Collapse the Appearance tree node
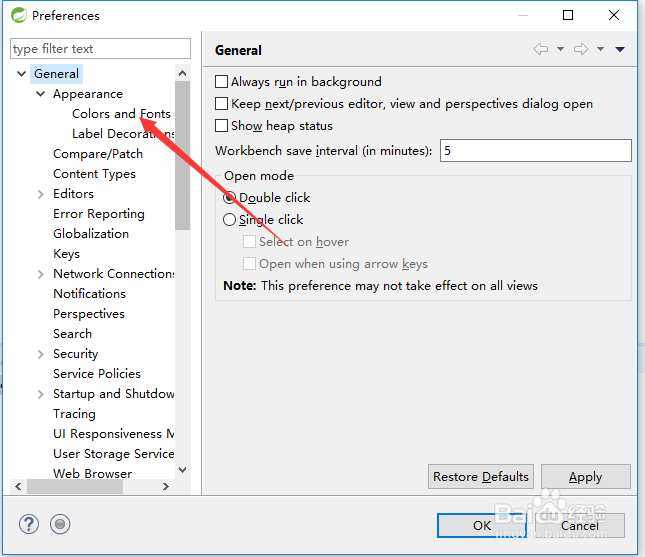The height and width of the screenshot is (557, 645). [41, 94]
